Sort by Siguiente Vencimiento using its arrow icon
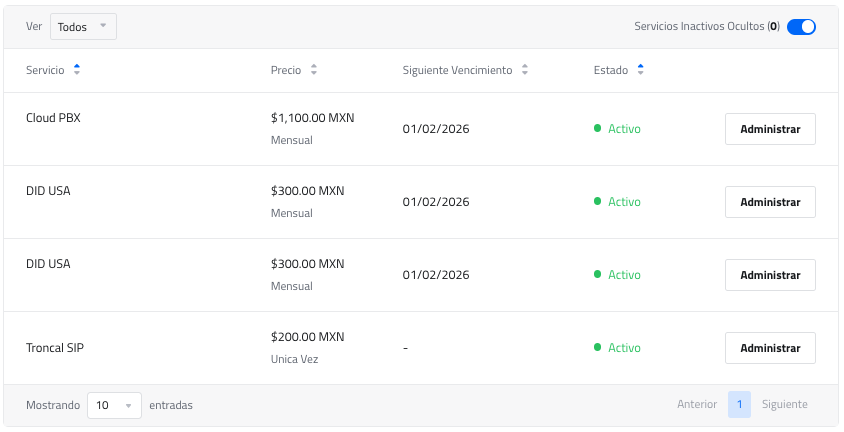 [525, 70]
